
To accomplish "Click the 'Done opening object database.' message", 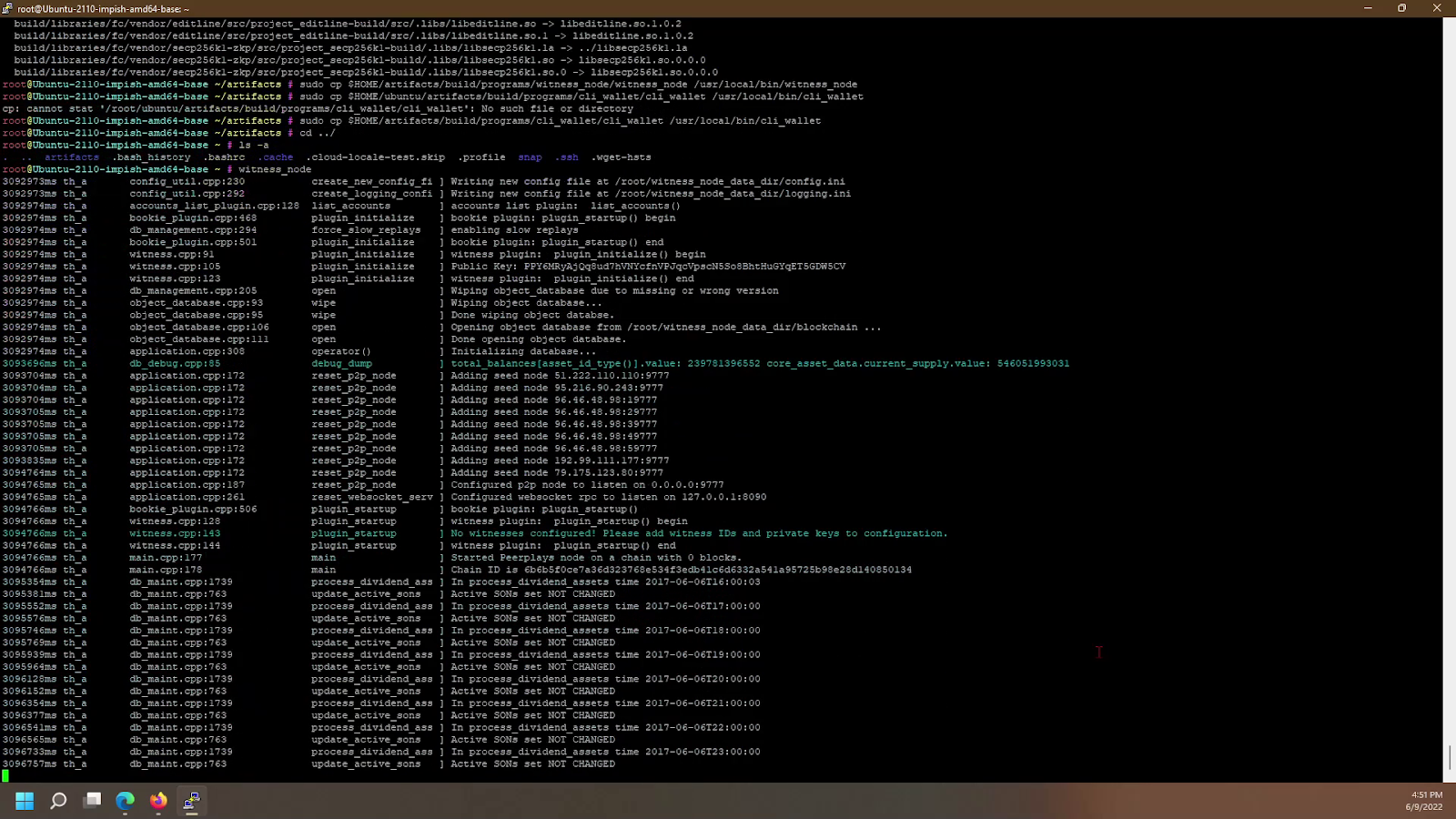I will tap(539, 339).
